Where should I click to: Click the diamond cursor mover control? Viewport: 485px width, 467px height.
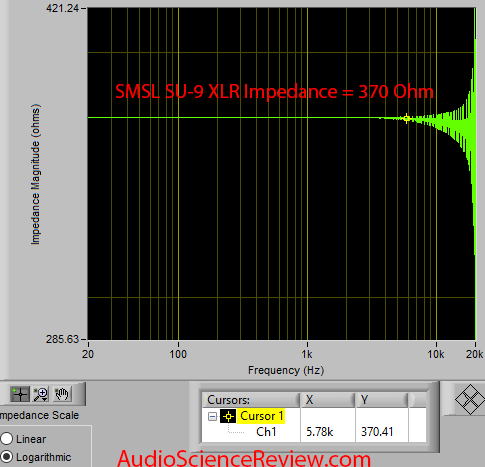pos(470,399)
